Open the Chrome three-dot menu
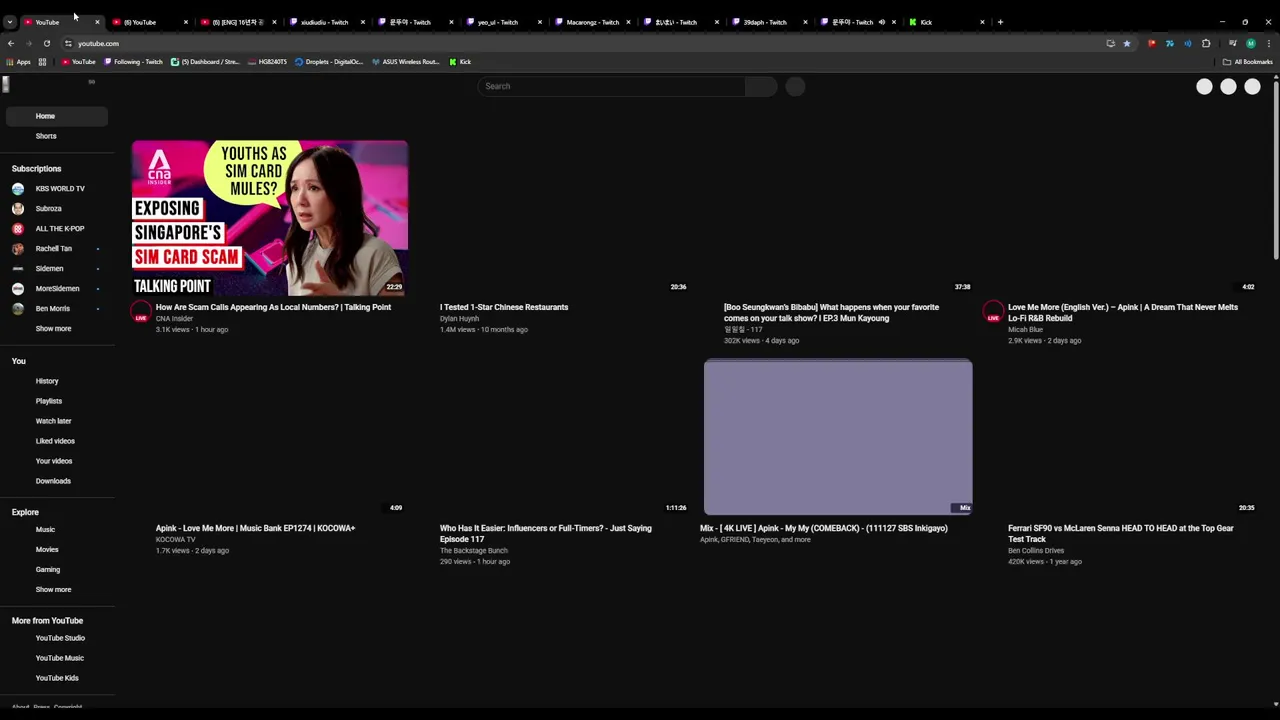The width and height of the screenshot is (1280, 720). point(1269,43)
